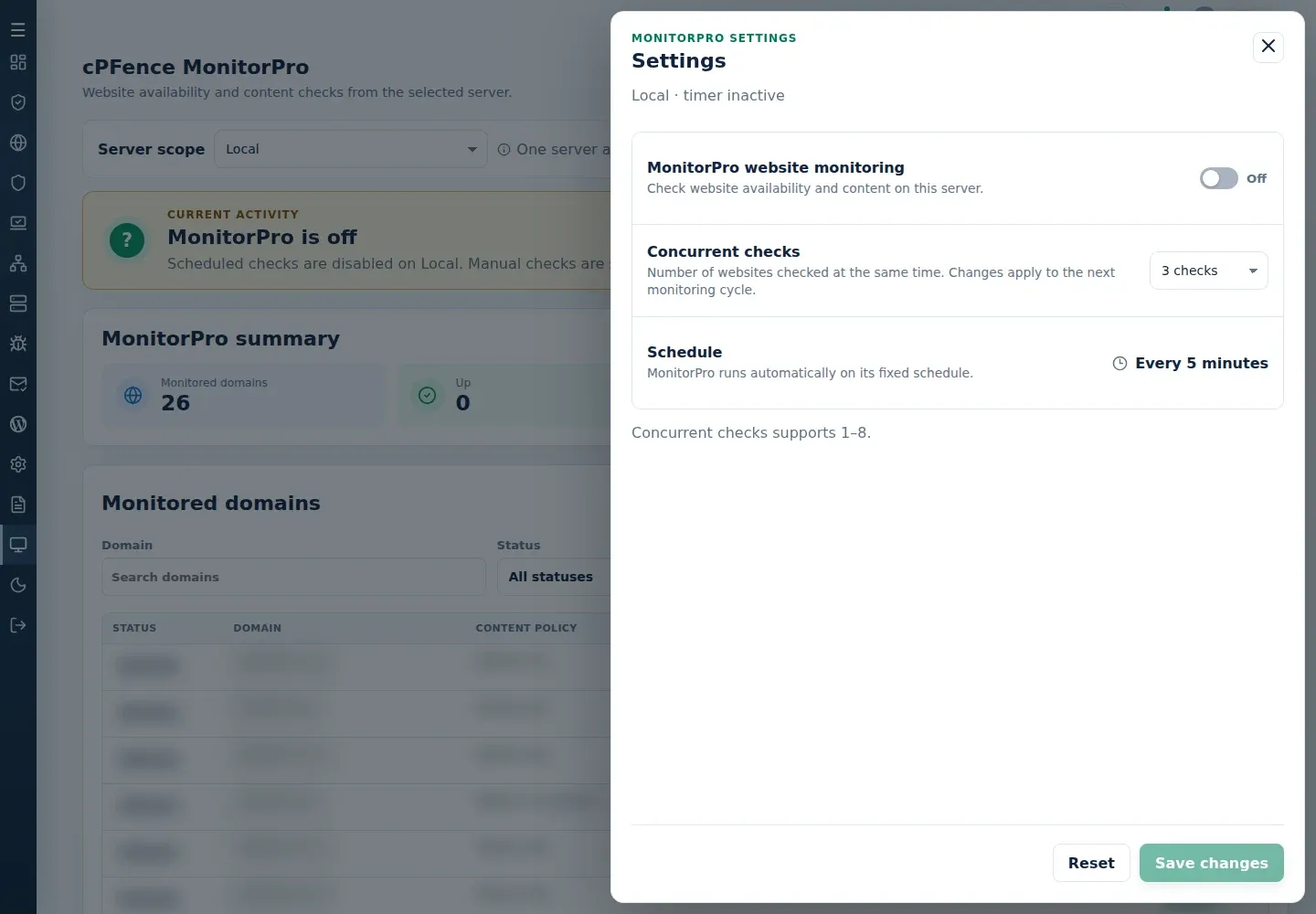Open the network hierarchy sidebar icon
Viewport: 1316px width, 914px height.
[x=18, y=263]
